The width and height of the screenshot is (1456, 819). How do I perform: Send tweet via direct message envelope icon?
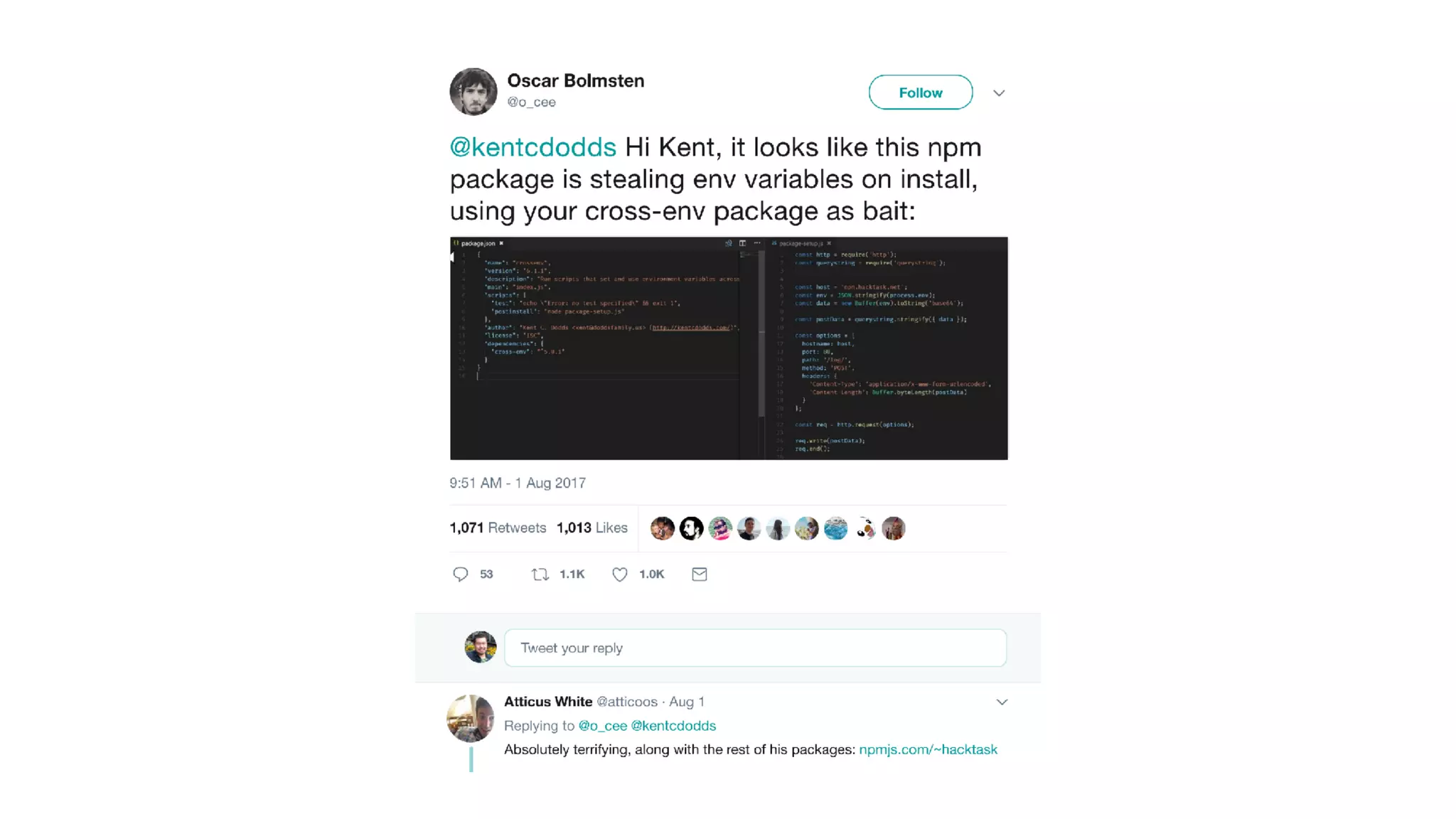click(700, 574)
